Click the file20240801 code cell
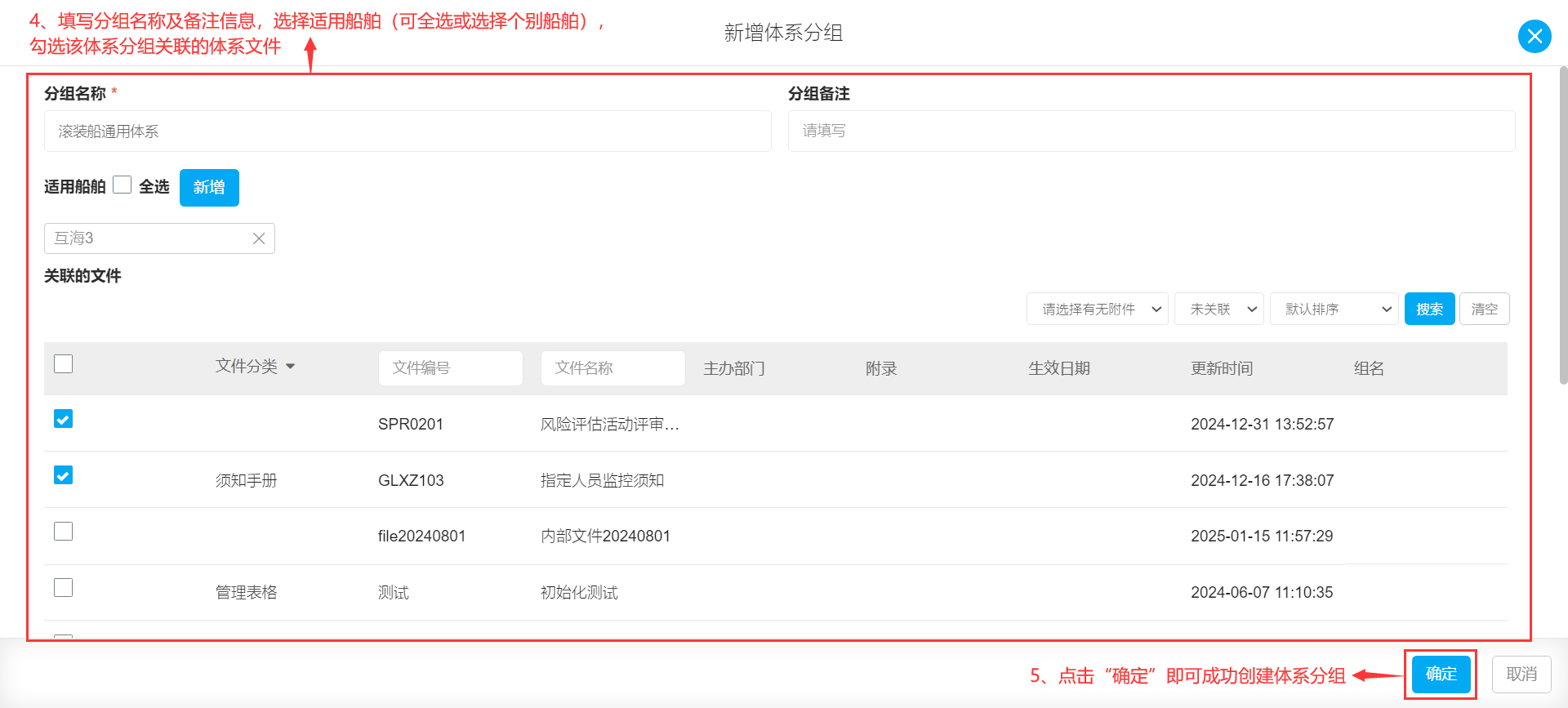This screenshot has height=708, width=1568. (x=421, y=537)
